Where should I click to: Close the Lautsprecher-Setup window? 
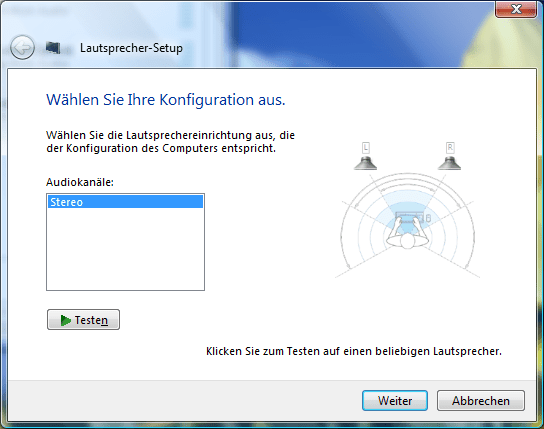tap(516, 9)
